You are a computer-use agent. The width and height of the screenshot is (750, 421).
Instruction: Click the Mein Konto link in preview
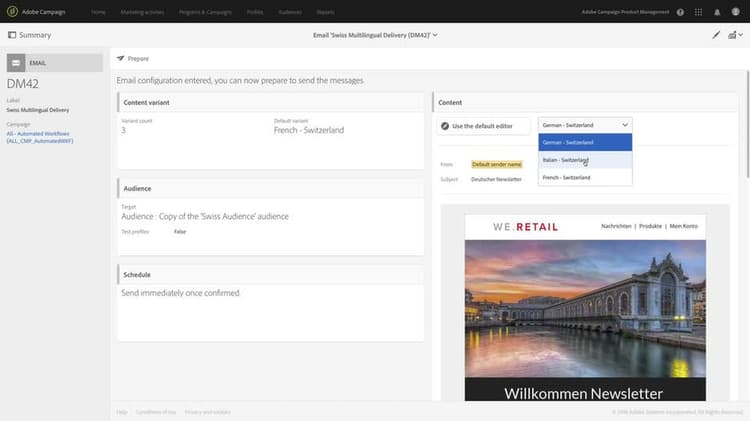coord(684,226)
